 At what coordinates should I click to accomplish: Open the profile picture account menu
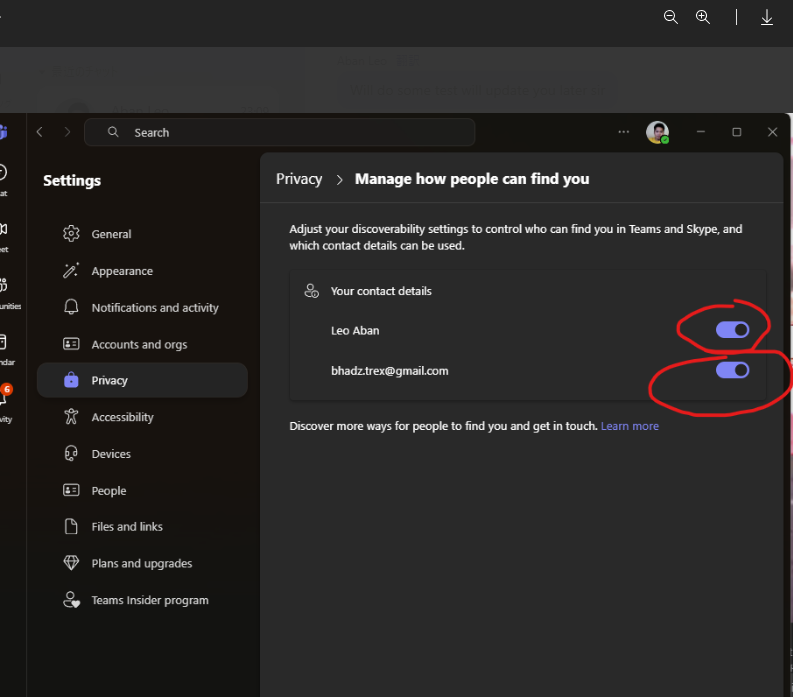coord(657,133)
